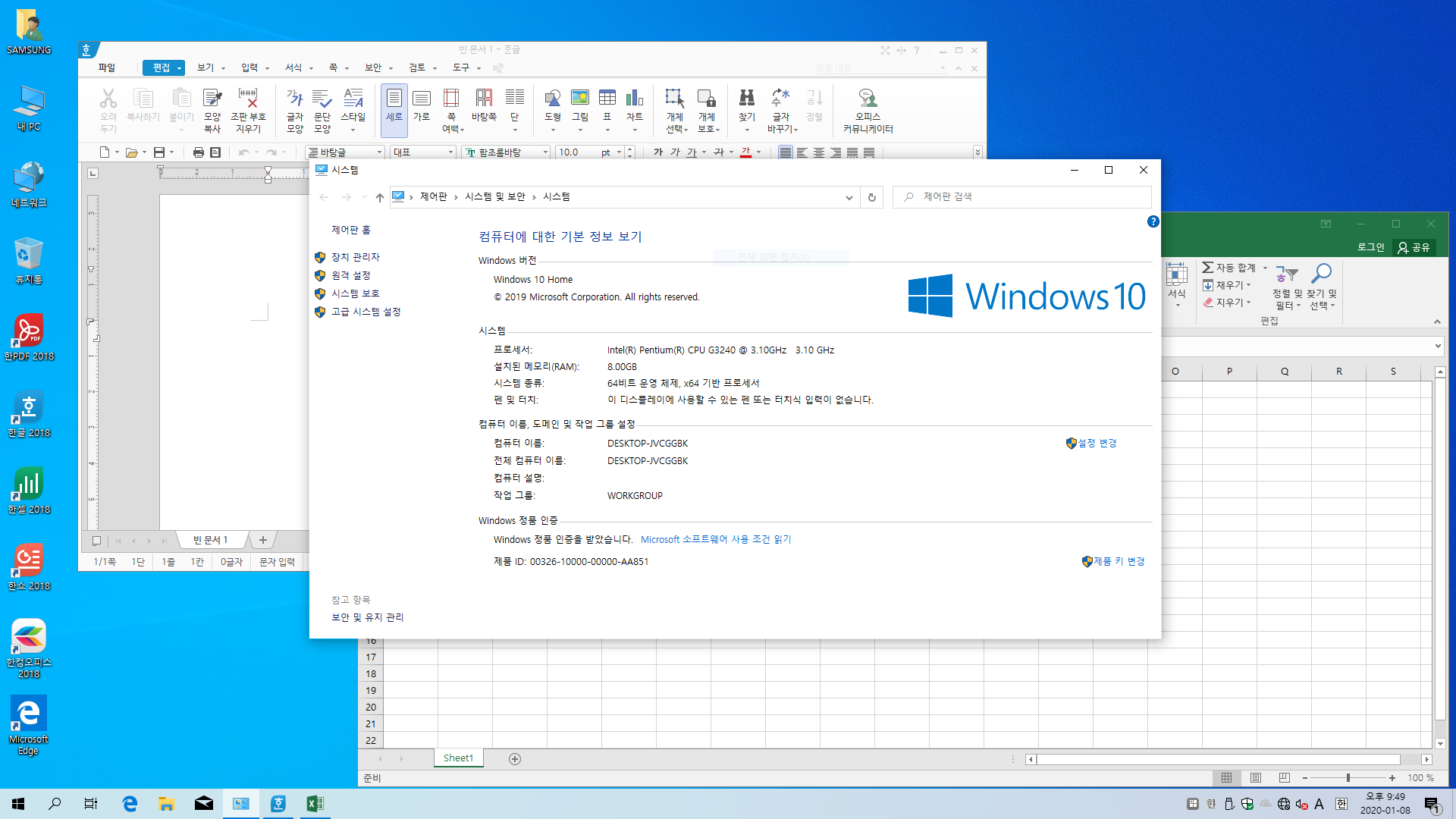Click the Excel zoom slider handle
1456x819 pixels.
tap(1348, 778)
